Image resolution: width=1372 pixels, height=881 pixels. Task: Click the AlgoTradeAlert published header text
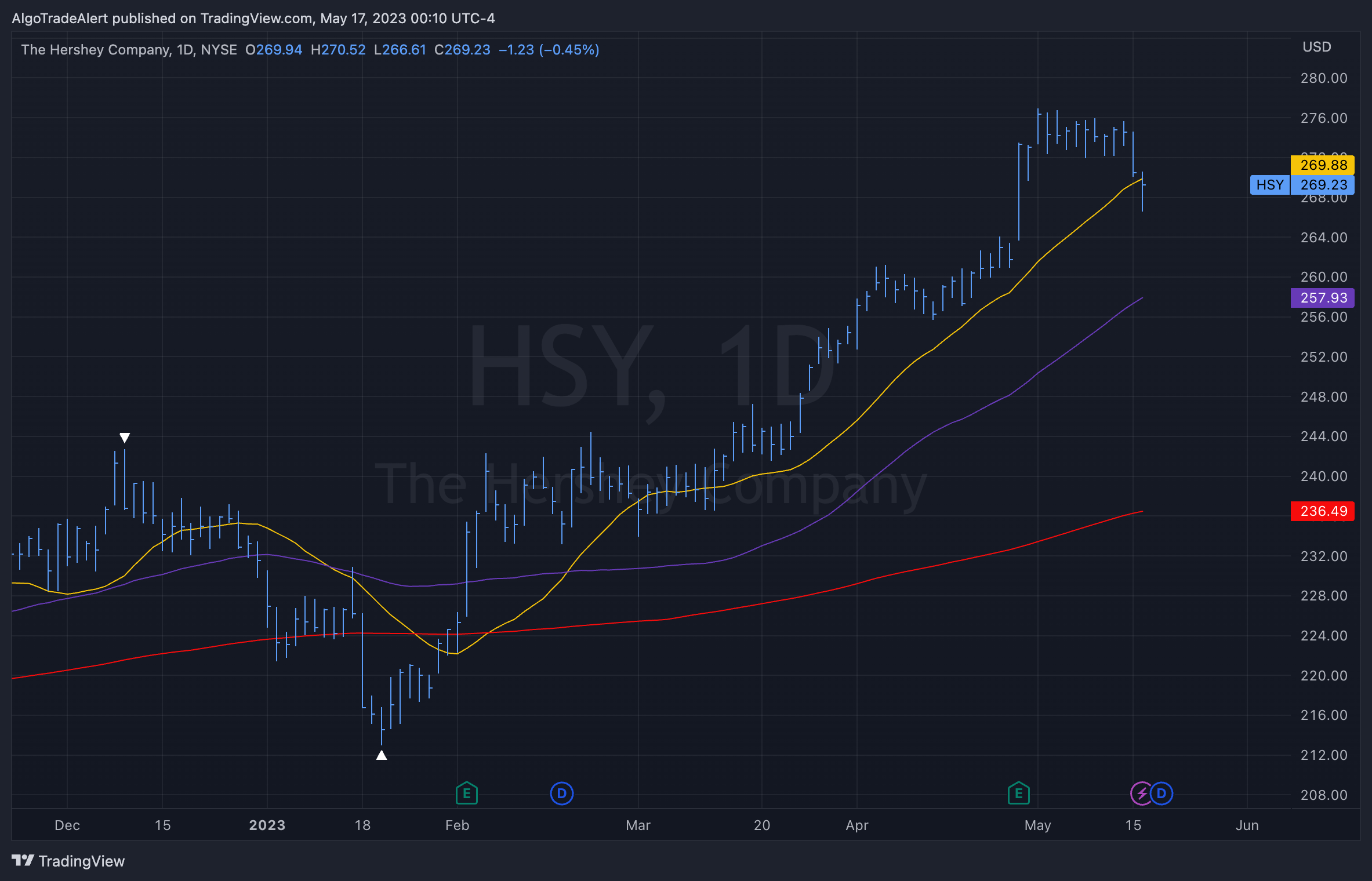(253, 19)
